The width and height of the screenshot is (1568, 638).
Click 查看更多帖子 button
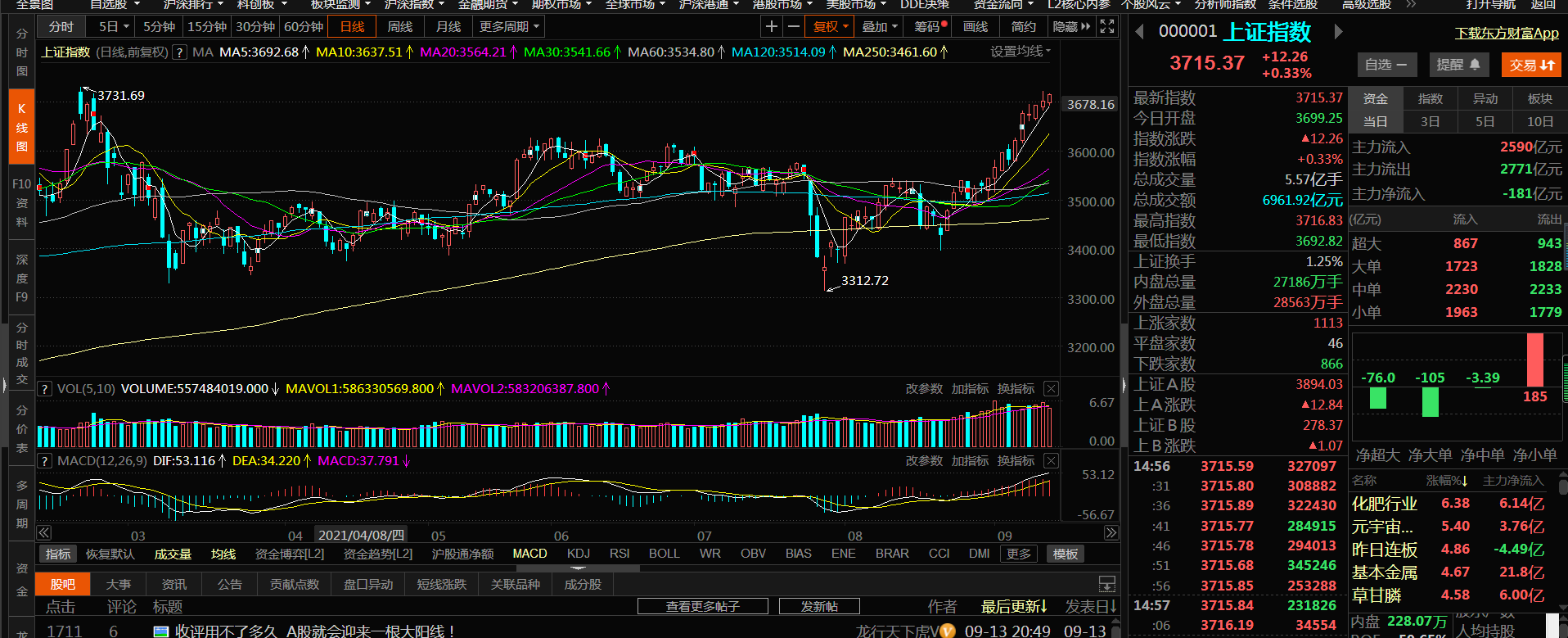click(x=703, y=607)
